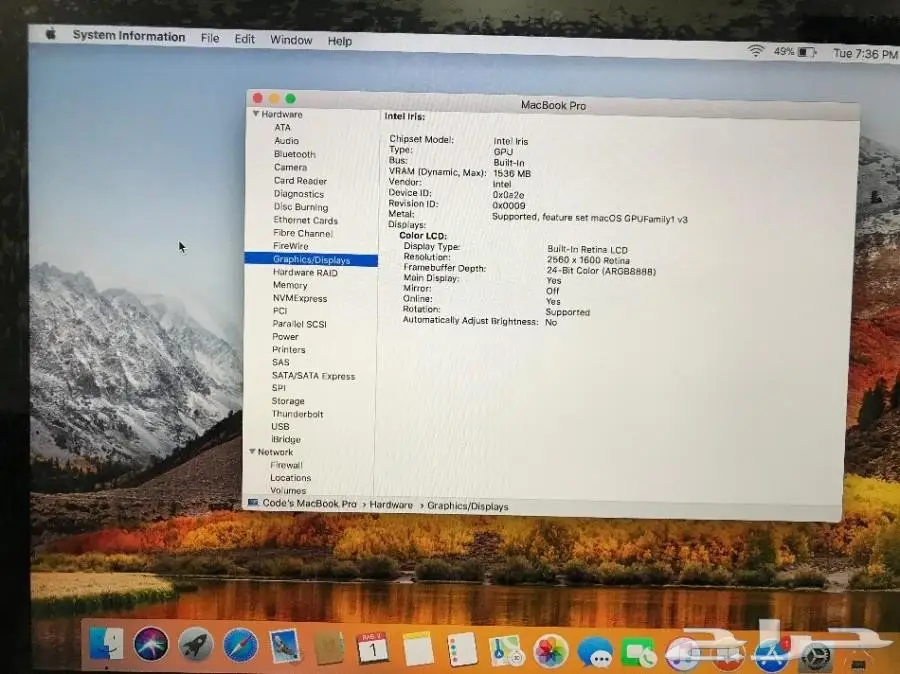Select Card Reader in the sidebar
Viewport: 900px width, 674px height.
point(300,180)
